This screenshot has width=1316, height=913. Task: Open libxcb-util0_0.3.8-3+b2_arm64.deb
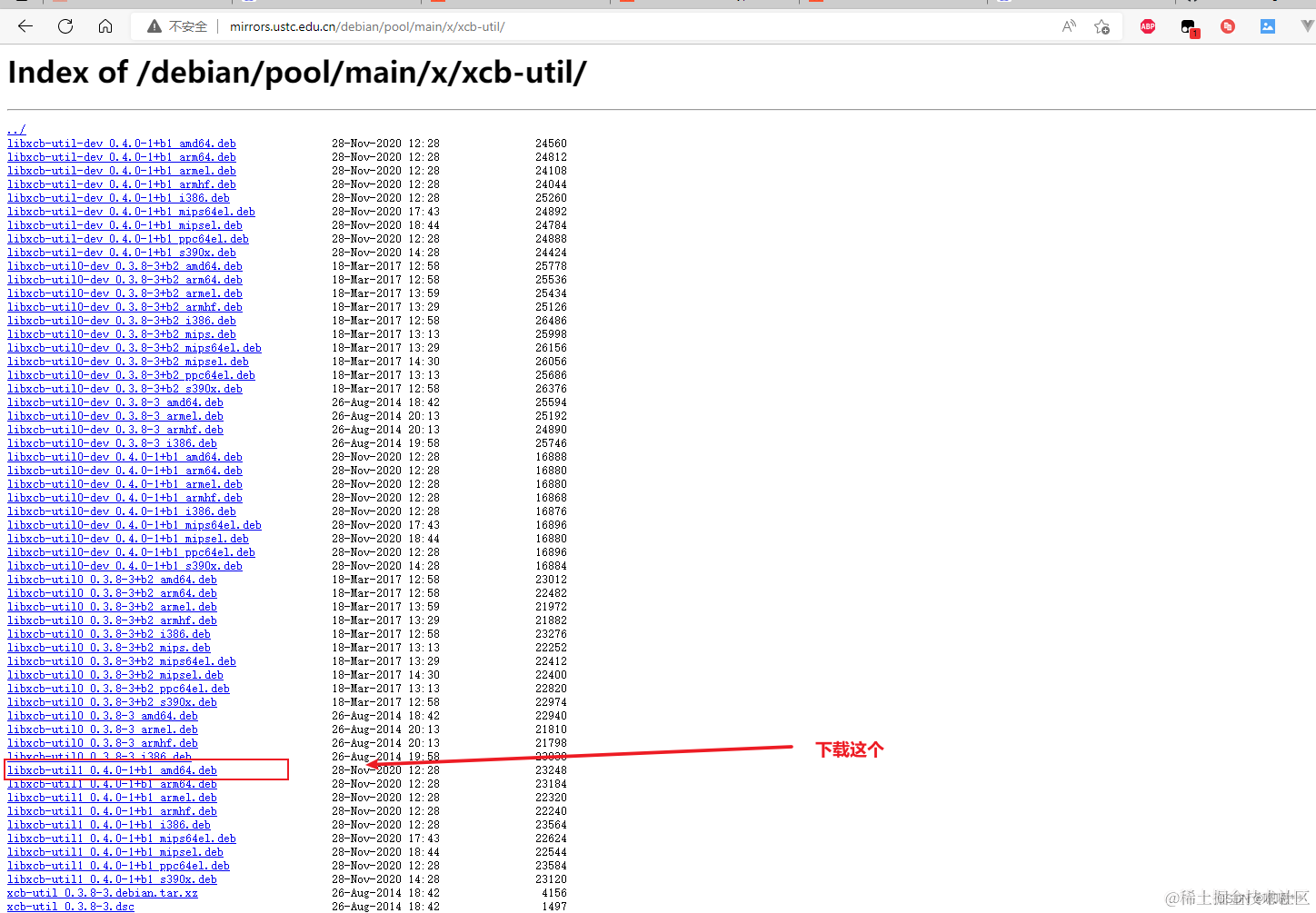(112, 593)
